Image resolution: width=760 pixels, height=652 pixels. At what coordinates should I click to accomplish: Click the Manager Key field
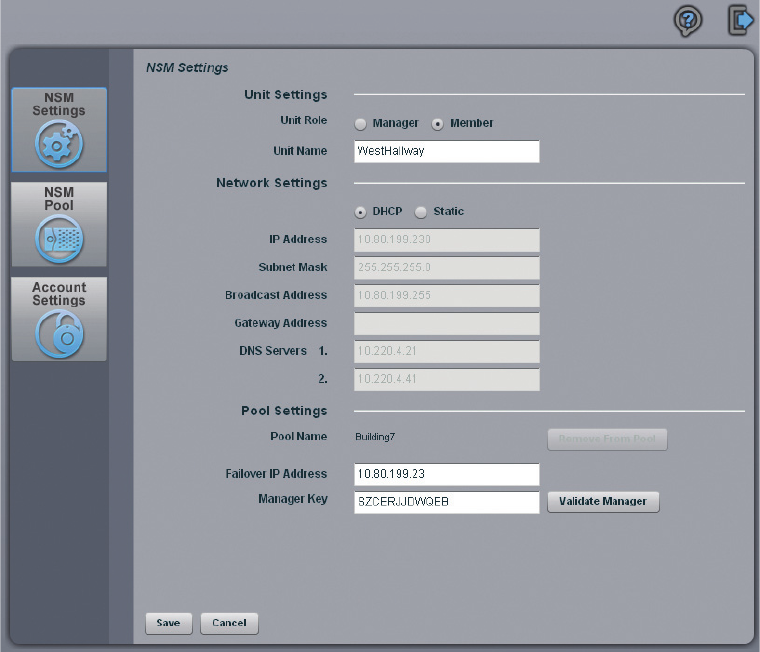point(446,502)
